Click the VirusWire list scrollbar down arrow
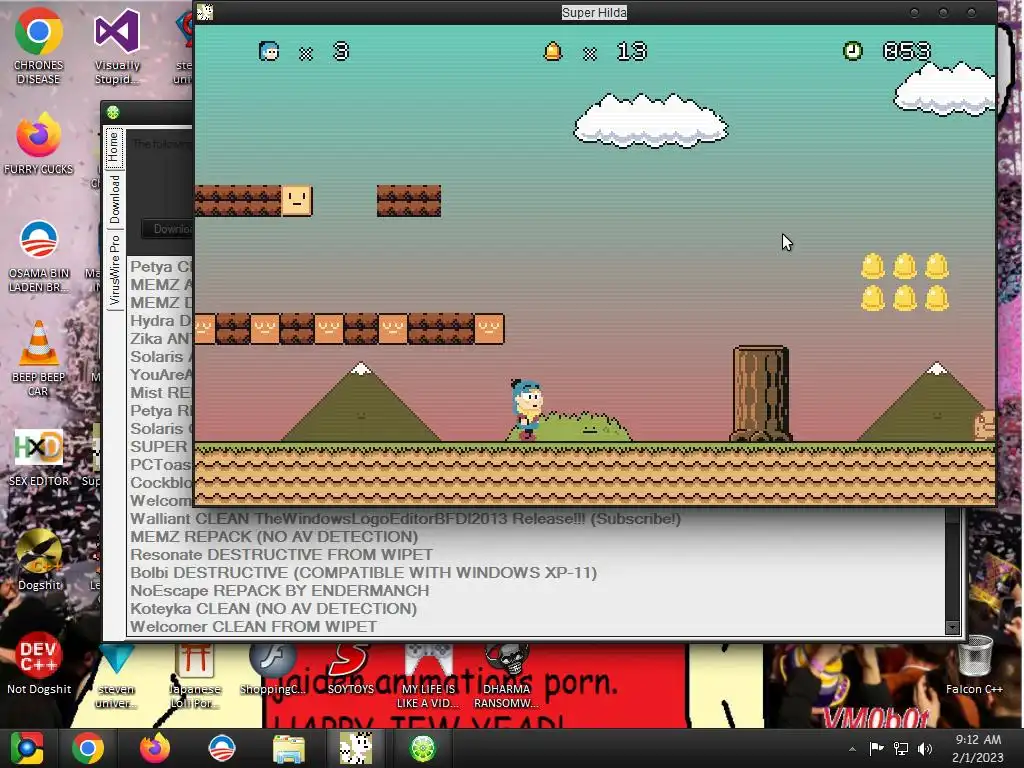The width and height of the screenshot is (1024, 768). coord(953,628)
